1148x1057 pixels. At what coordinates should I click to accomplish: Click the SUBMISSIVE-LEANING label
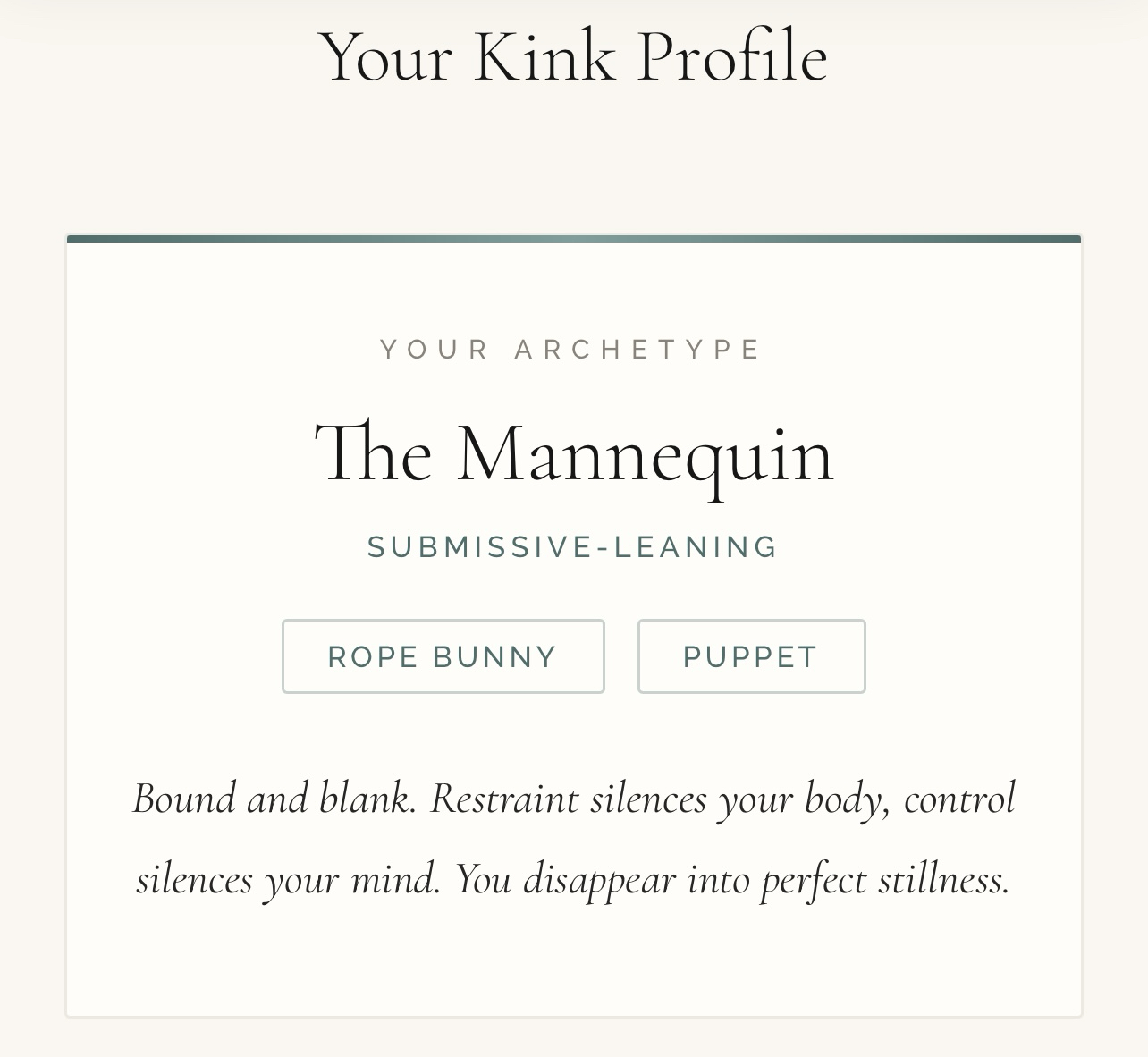coord(573,546)
